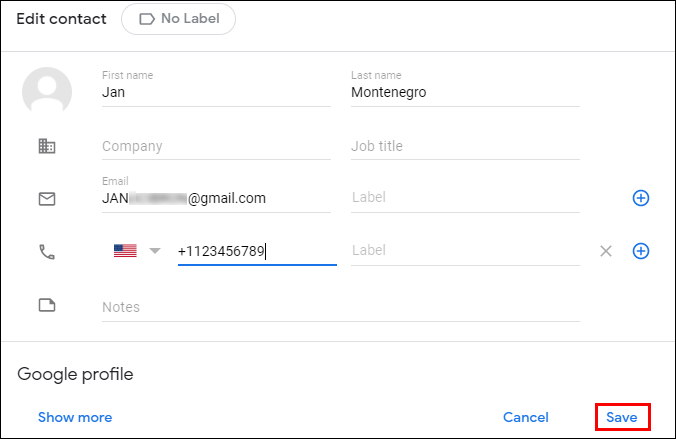Click the No Label button
Viewport: 676px width, 439px height.
178,19
